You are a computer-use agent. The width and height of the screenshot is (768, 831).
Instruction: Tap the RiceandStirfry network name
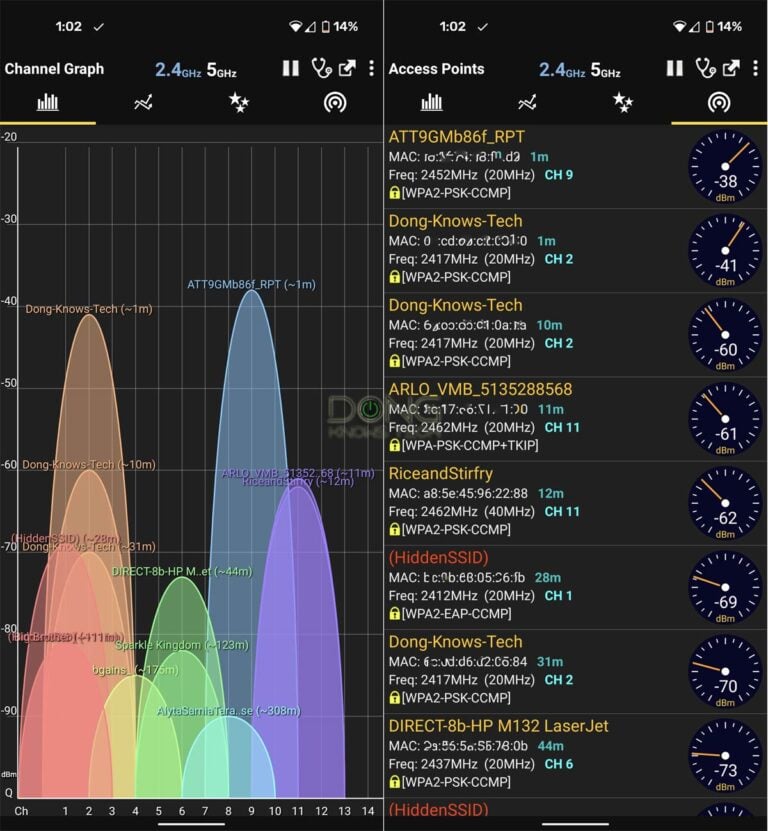[x=440, y=473]
